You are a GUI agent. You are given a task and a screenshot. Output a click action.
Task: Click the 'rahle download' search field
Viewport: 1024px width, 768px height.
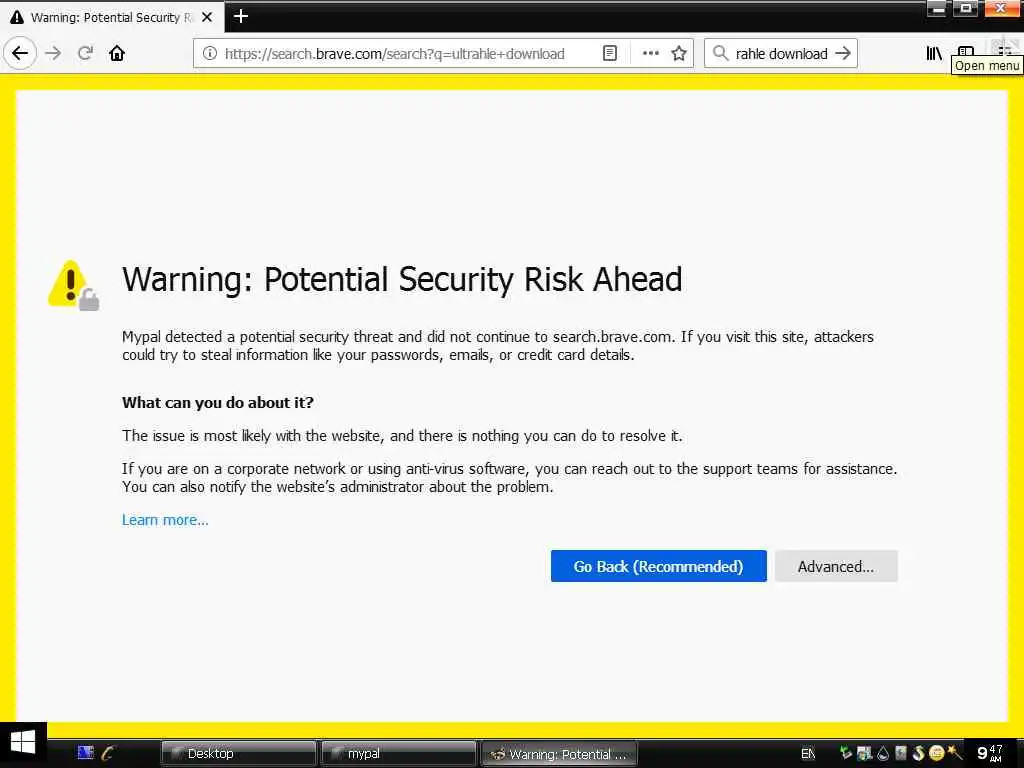point(781,54)
